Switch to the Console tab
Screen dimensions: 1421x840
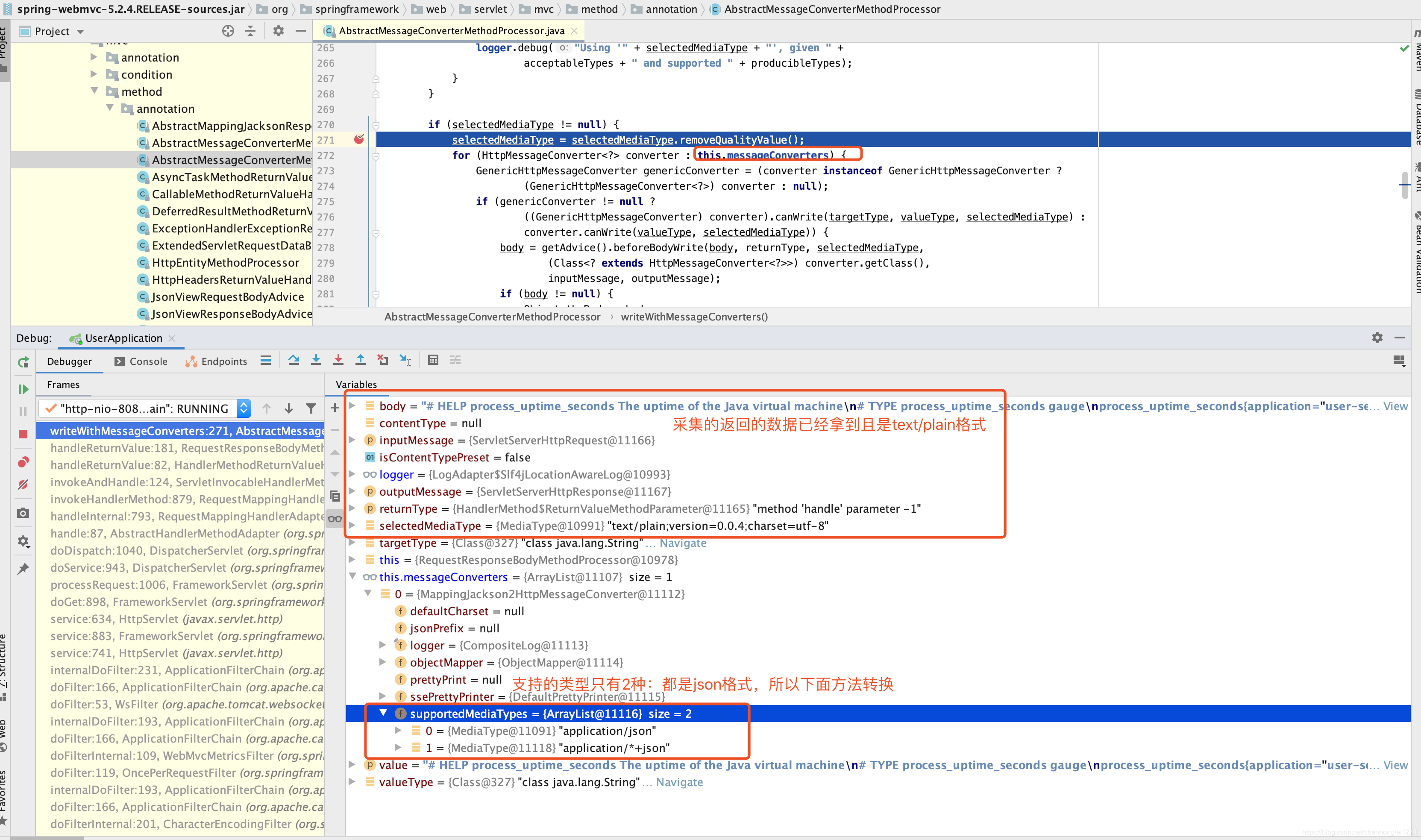[x=141, y=362]
